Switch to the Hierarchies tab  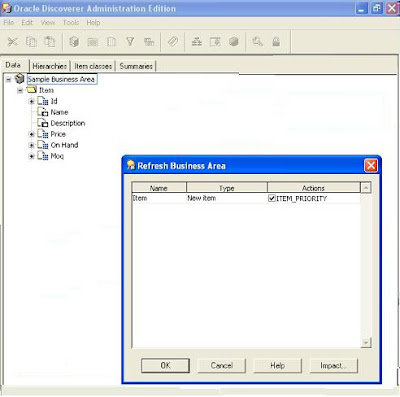50,66
